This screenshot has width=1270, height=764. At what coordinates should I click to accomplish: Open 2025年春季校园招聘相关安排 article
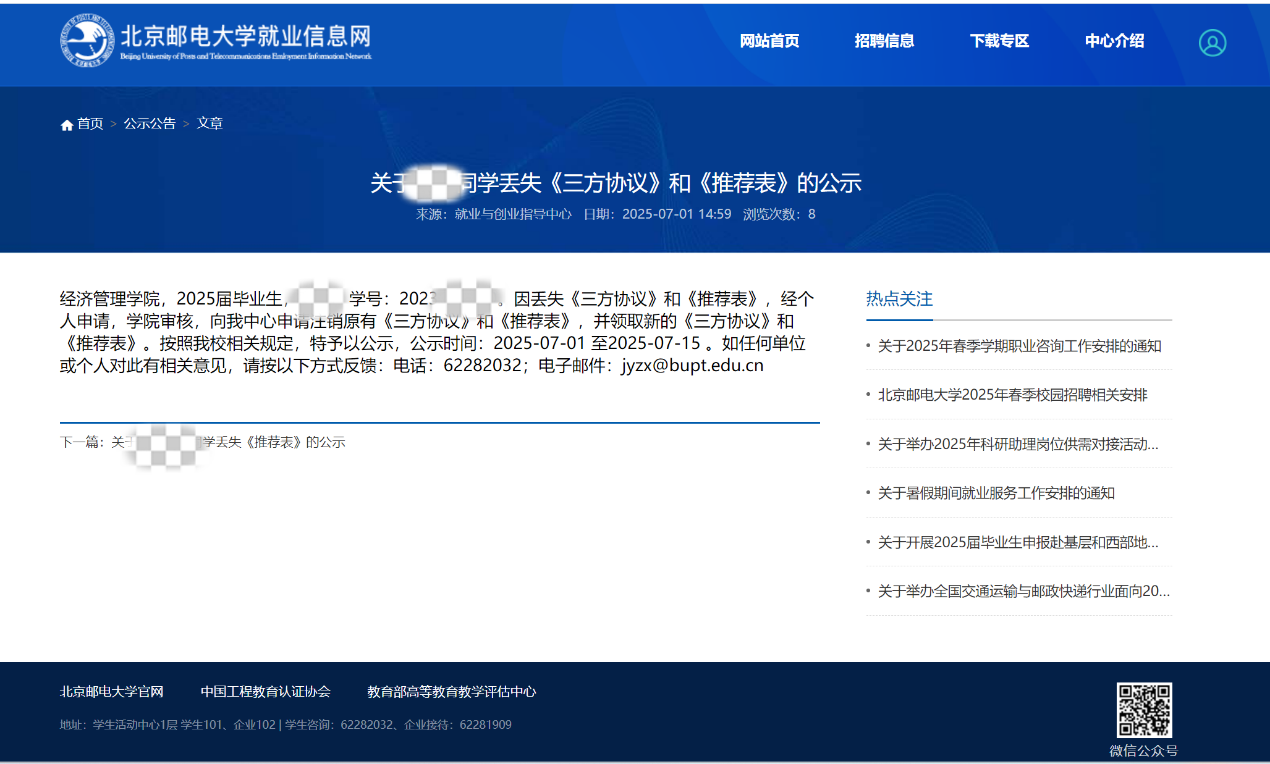(1012, 395)
